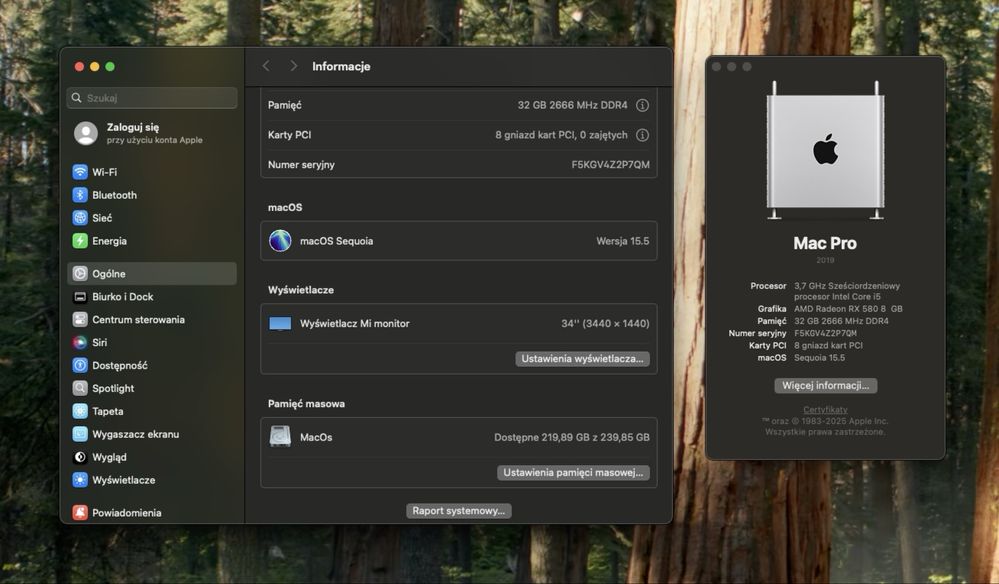999x584 pixels.
Task: Click the Mac Pro title text
Action: pyautogui.click(x=825, y=243)
